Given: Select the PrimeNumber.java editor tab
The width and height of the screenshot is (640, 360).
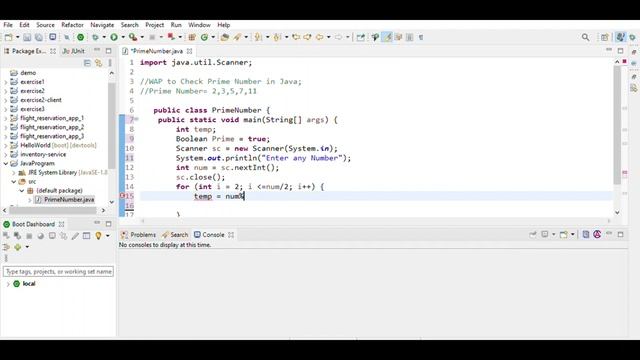Looking at the screenshot, I should 156,51.
